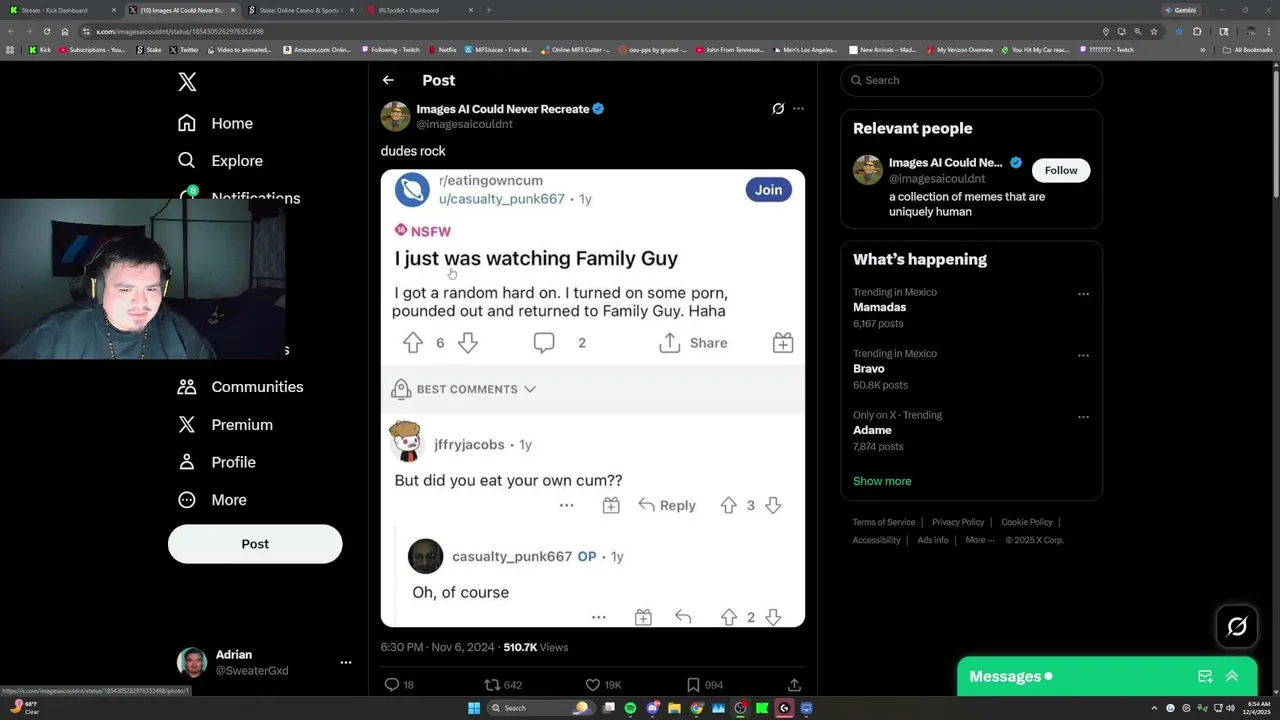Click the Grok icon on the post header
Viewport: 1280px width, 720px height.
pos(778,109)
